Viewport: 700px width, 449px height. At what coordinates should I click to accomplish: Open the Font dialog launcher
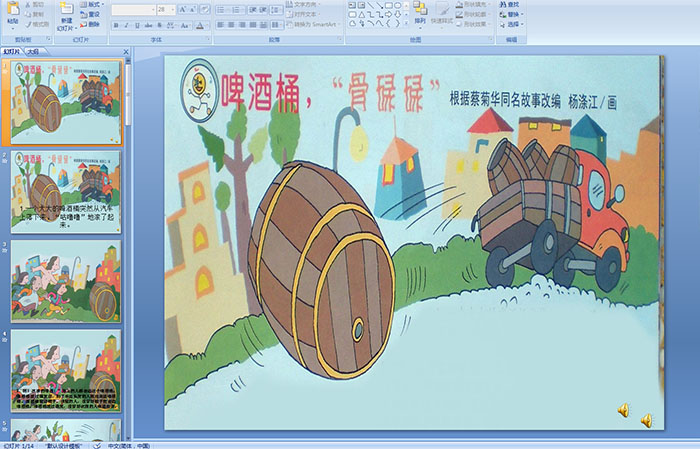[208, 39]
